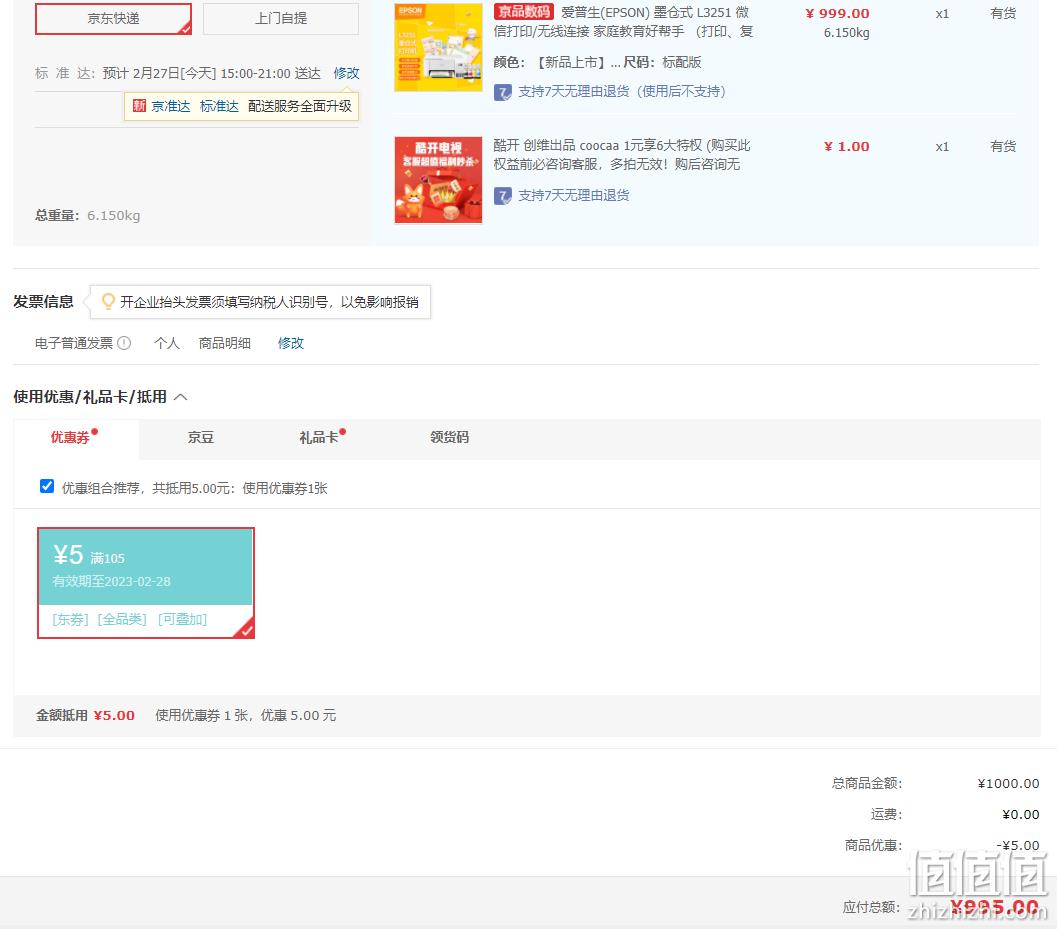
Task: Click 支持7天无理由退货 (使用后不支持) link
Action: pos(622,92)
